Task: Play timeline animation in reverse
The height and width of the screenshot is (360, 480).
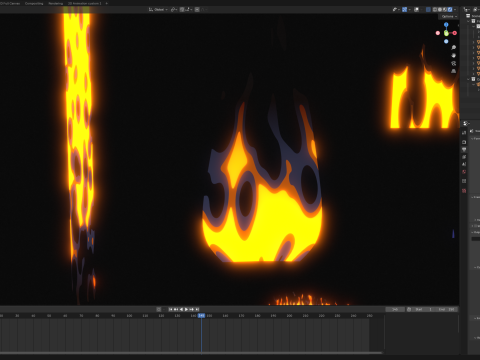Action: (x=181, y=309)
